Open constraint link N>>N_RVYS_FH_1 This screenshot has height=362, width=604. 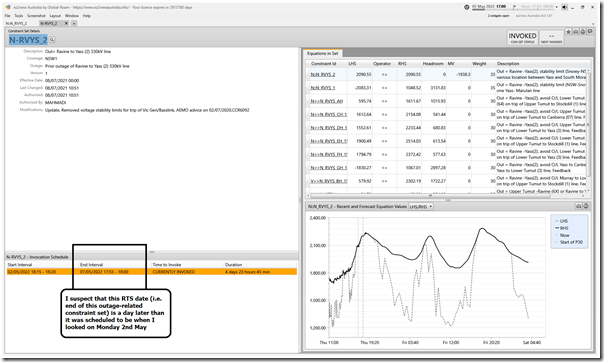[329, 154]
